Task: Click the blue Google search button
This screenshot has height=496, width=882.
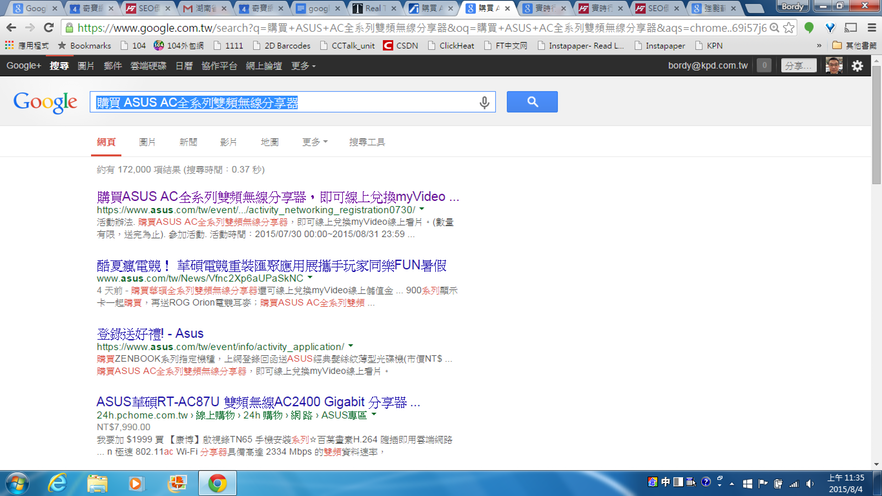Action: coord(532,102)
